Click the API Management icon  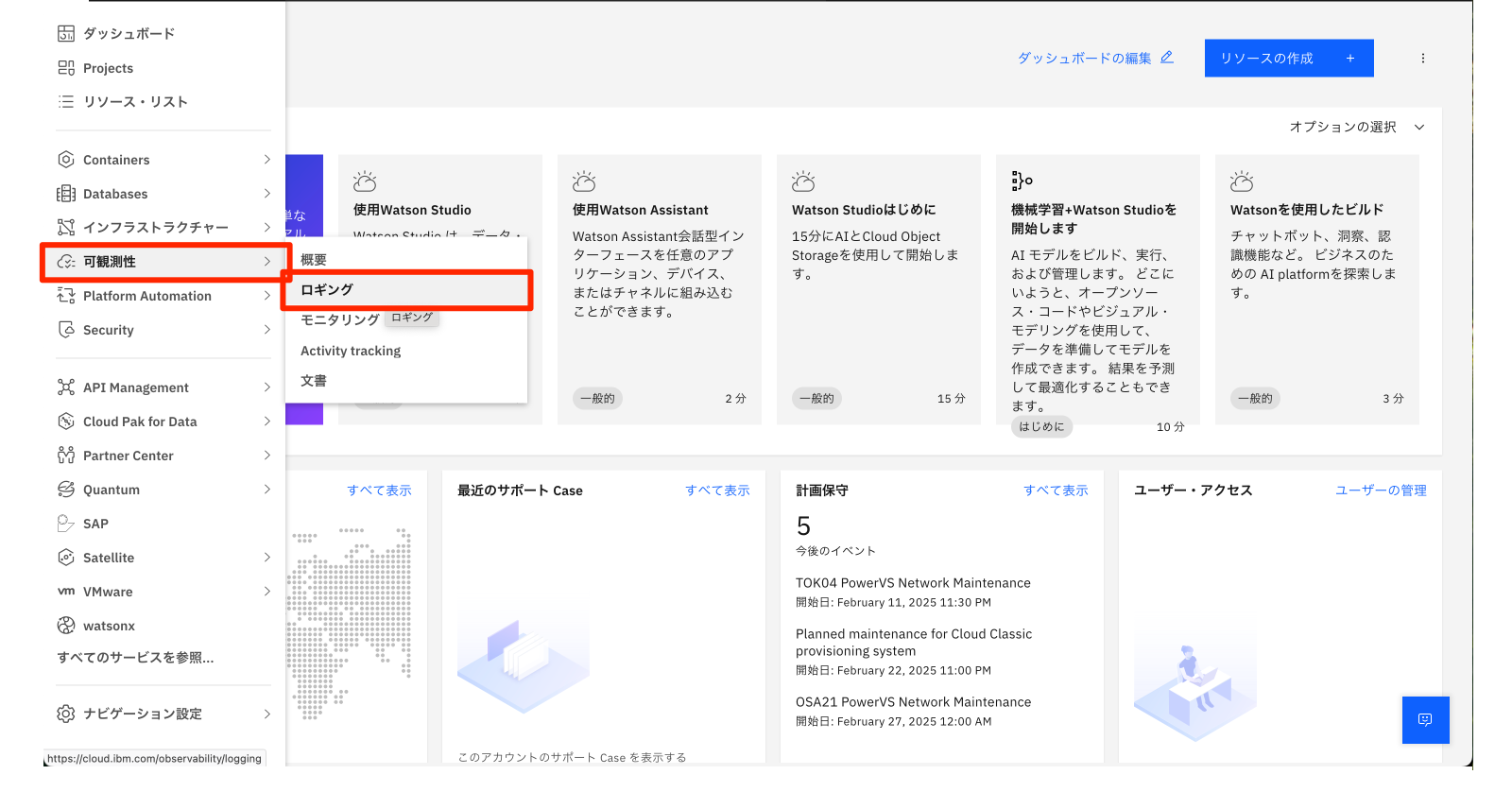(66, 387)
